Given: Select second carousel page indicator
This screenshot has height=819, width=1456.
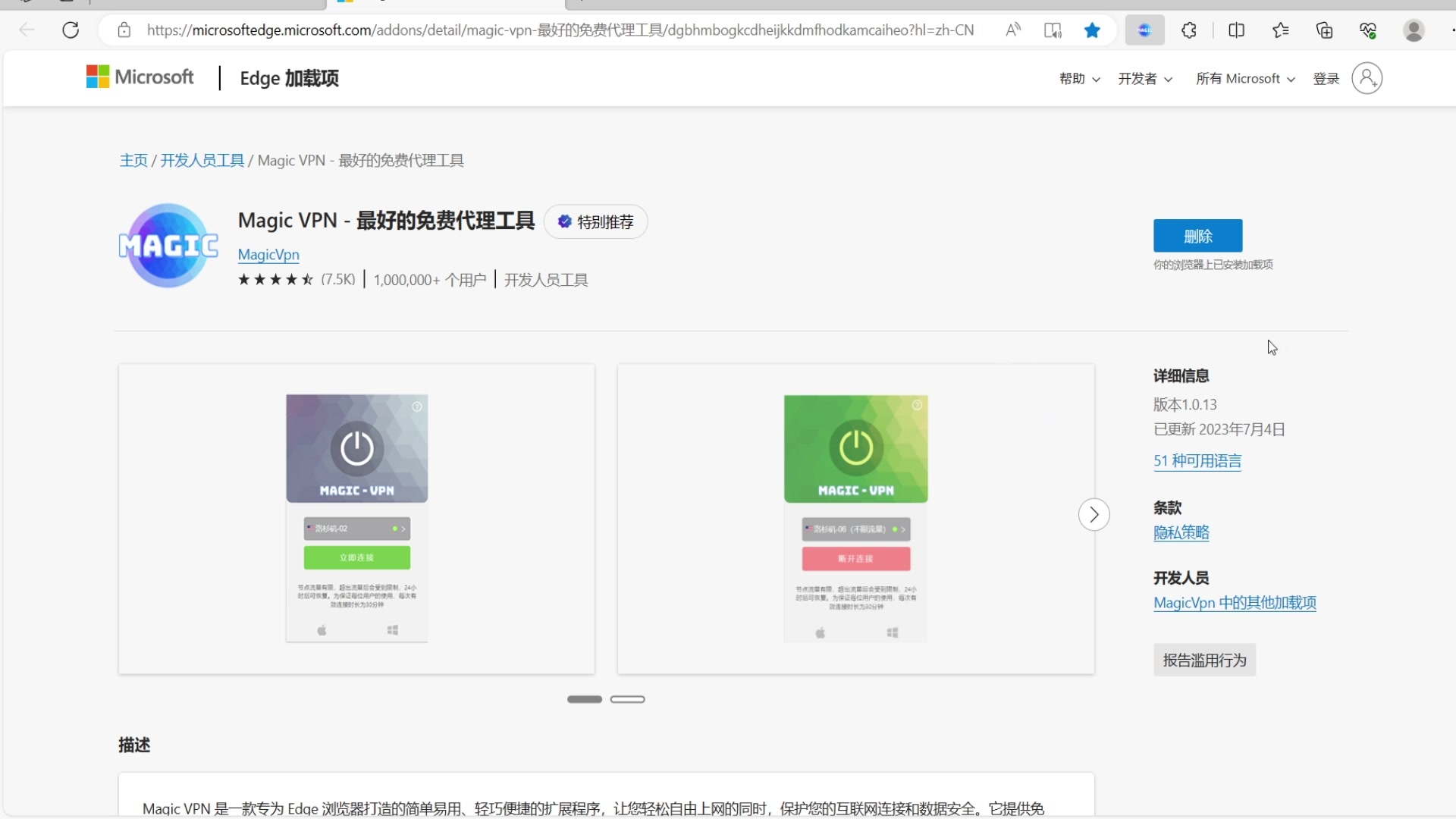Looking at the screenshot, I should [x=628, y=699].
